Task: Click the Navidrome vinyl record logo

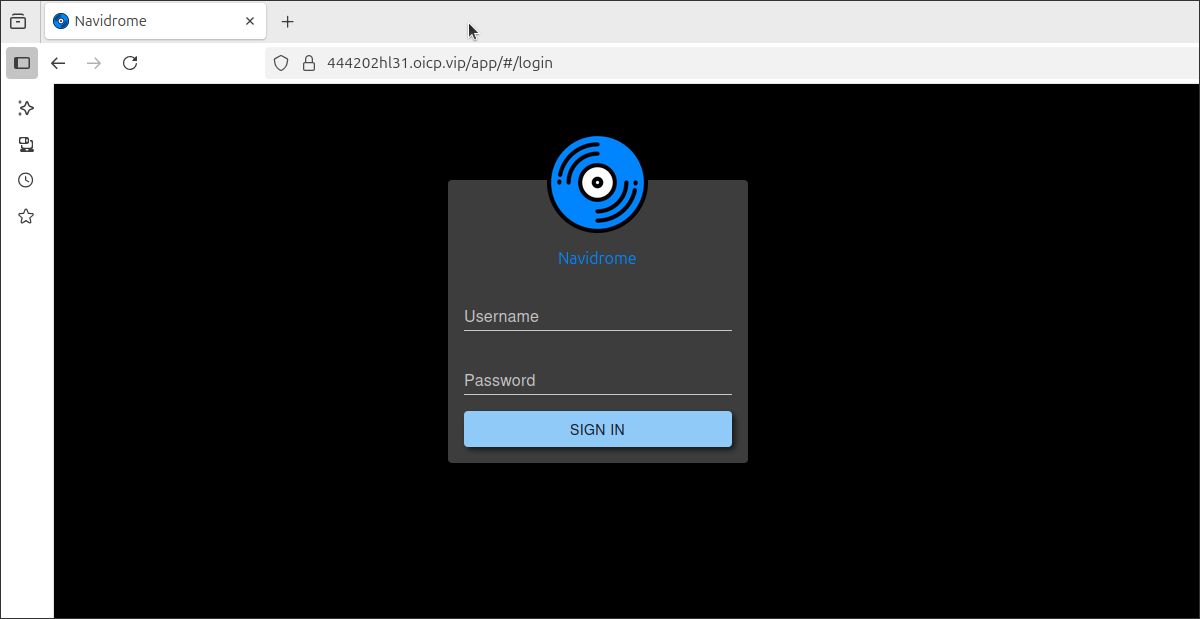Action: pyautogui.click(x=597, y=184)
